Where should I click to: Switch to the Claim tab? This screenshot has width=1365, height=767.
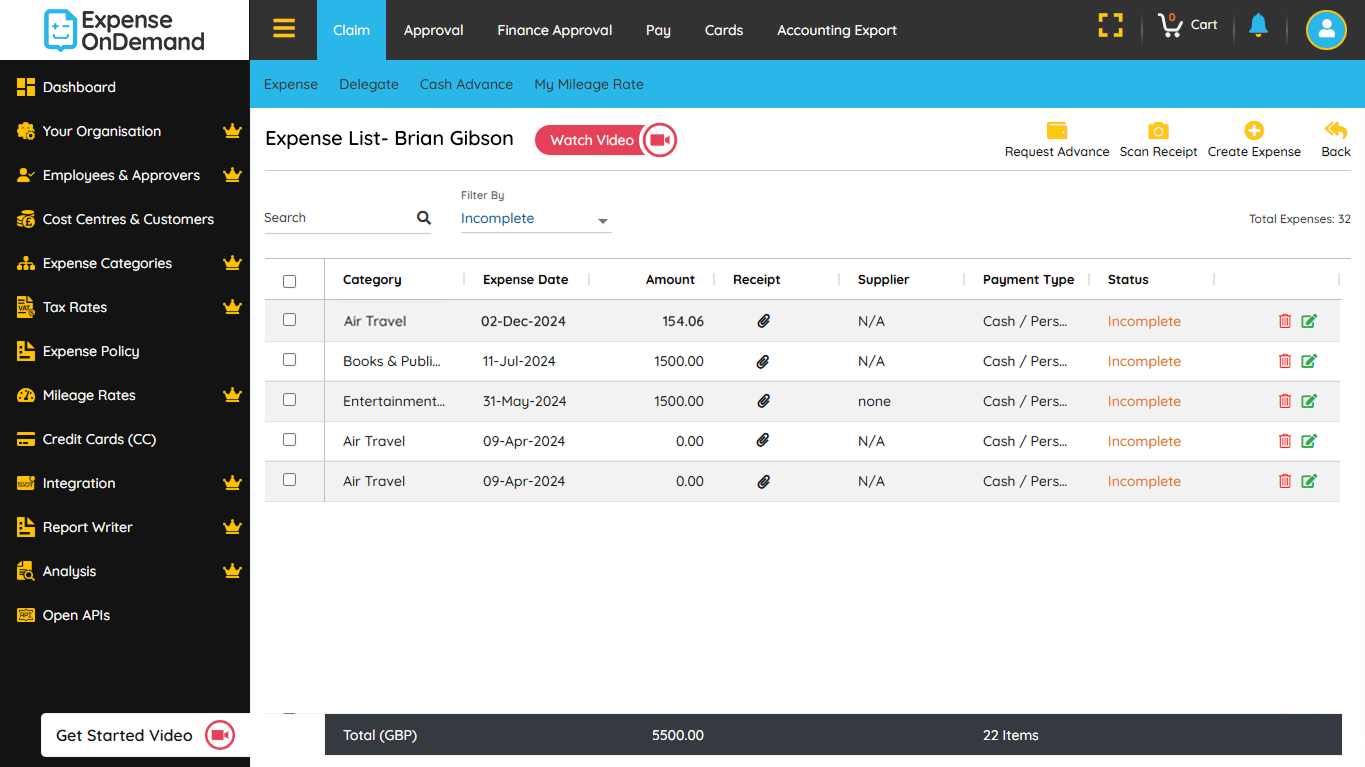pyautogui.click(x=351, y=30)
